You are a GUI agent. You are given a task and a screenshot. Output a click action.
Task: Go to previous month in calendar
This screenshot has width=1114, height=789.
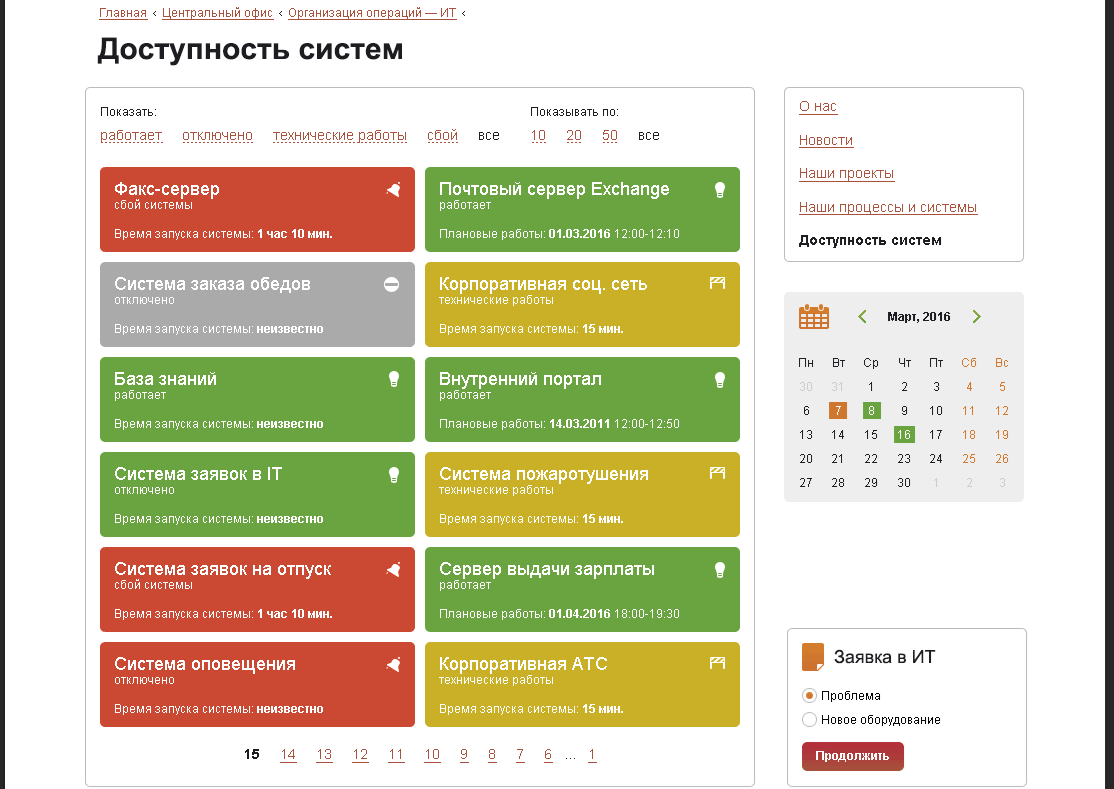click(x=863, y=317)
